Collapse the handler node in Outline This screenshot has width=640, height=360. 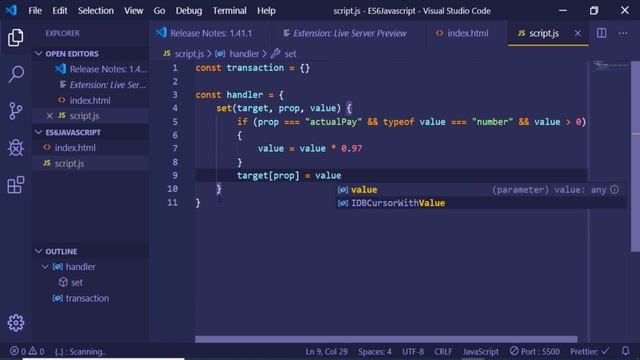click(x=44, y=267)
